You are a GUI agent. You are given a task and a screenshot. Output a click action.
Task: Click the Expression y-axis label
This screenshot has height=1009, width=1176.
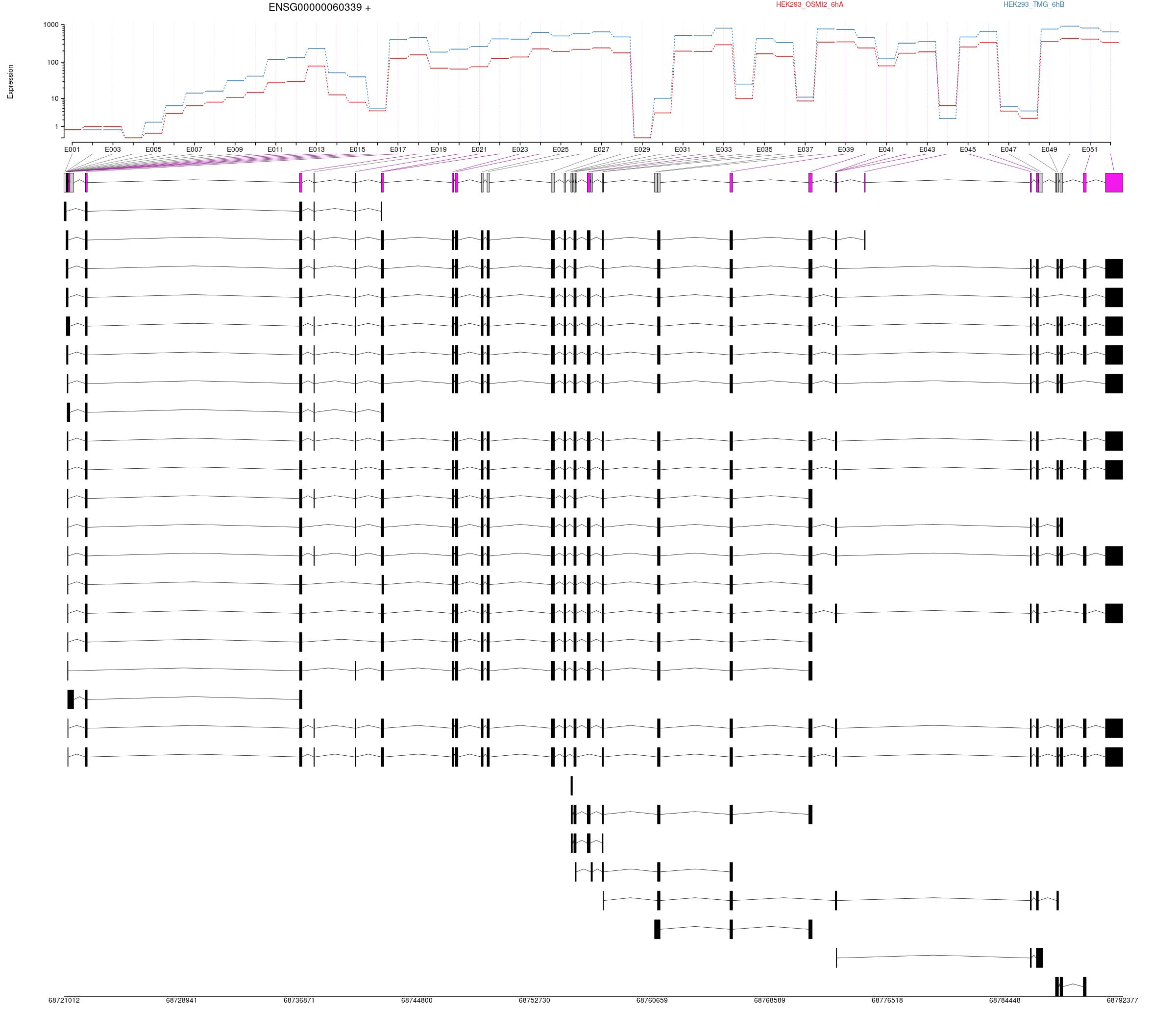click(x=10, y=82)
